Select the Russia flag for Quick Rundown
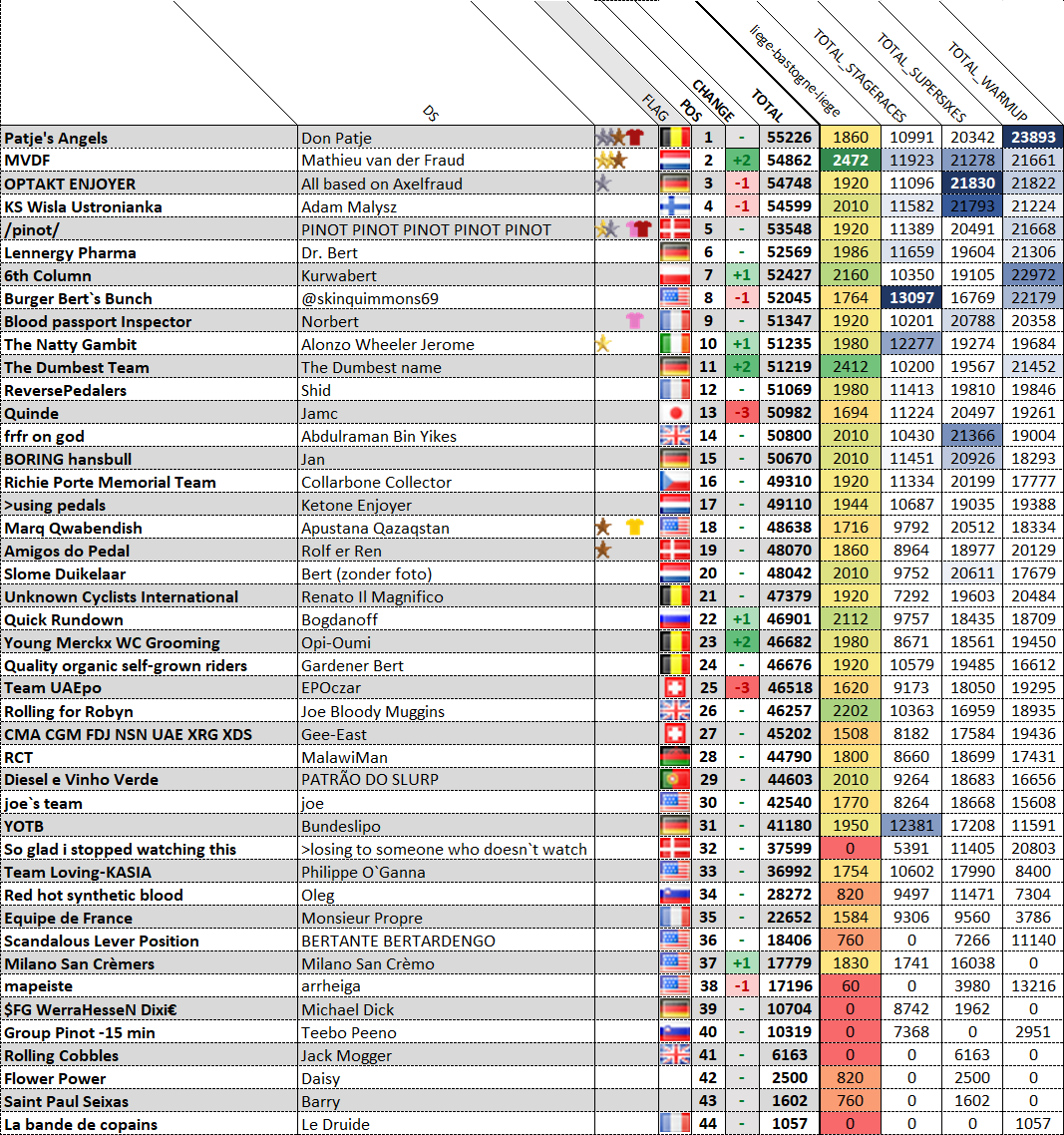The image size is (1064, 1135). (x=674, y=619)
